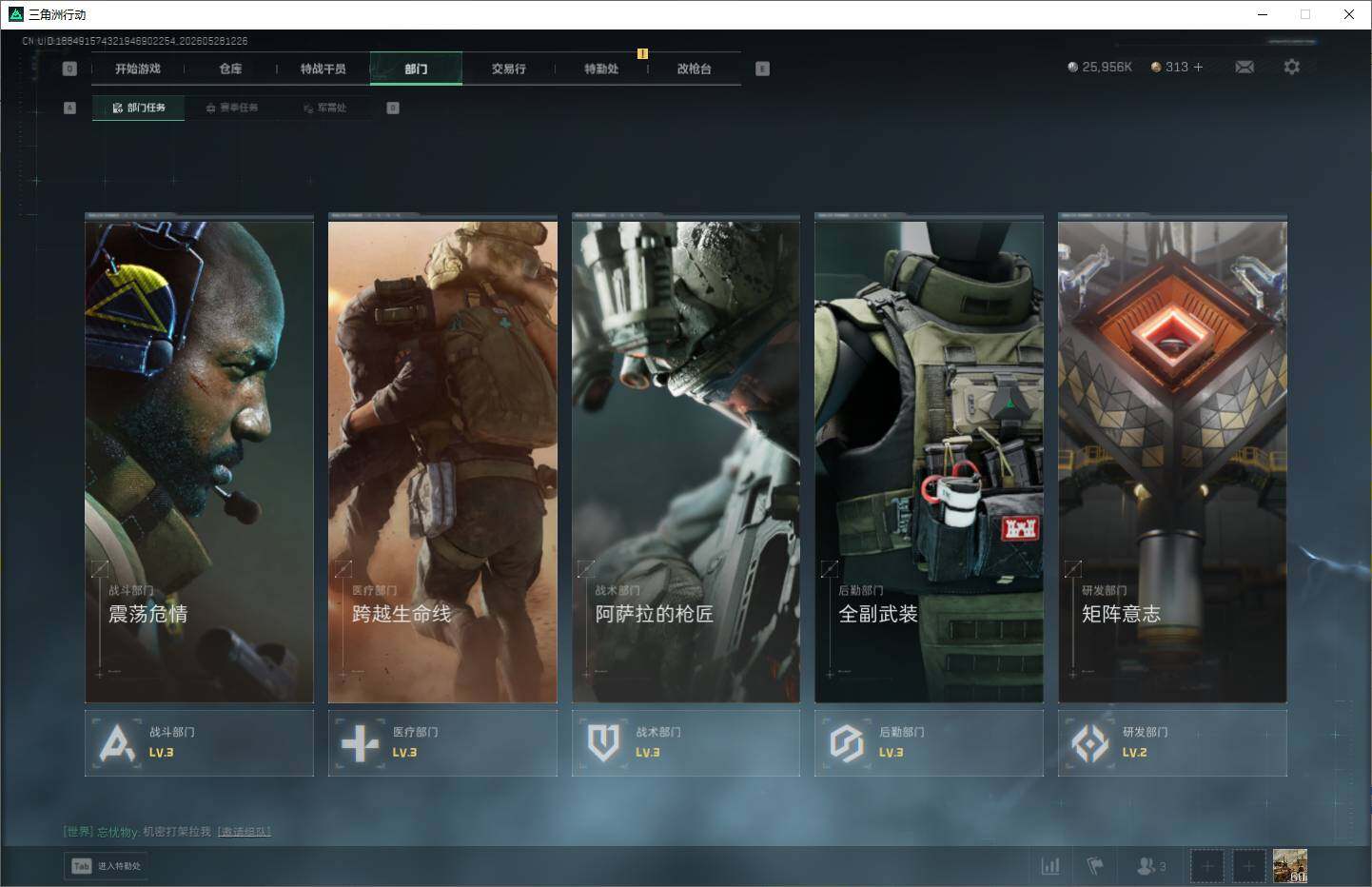The width and height of the screenshot is (1372, 887).
Task: Open 战斗部门 LV.3 department panel
Action: tap(199, 742)
